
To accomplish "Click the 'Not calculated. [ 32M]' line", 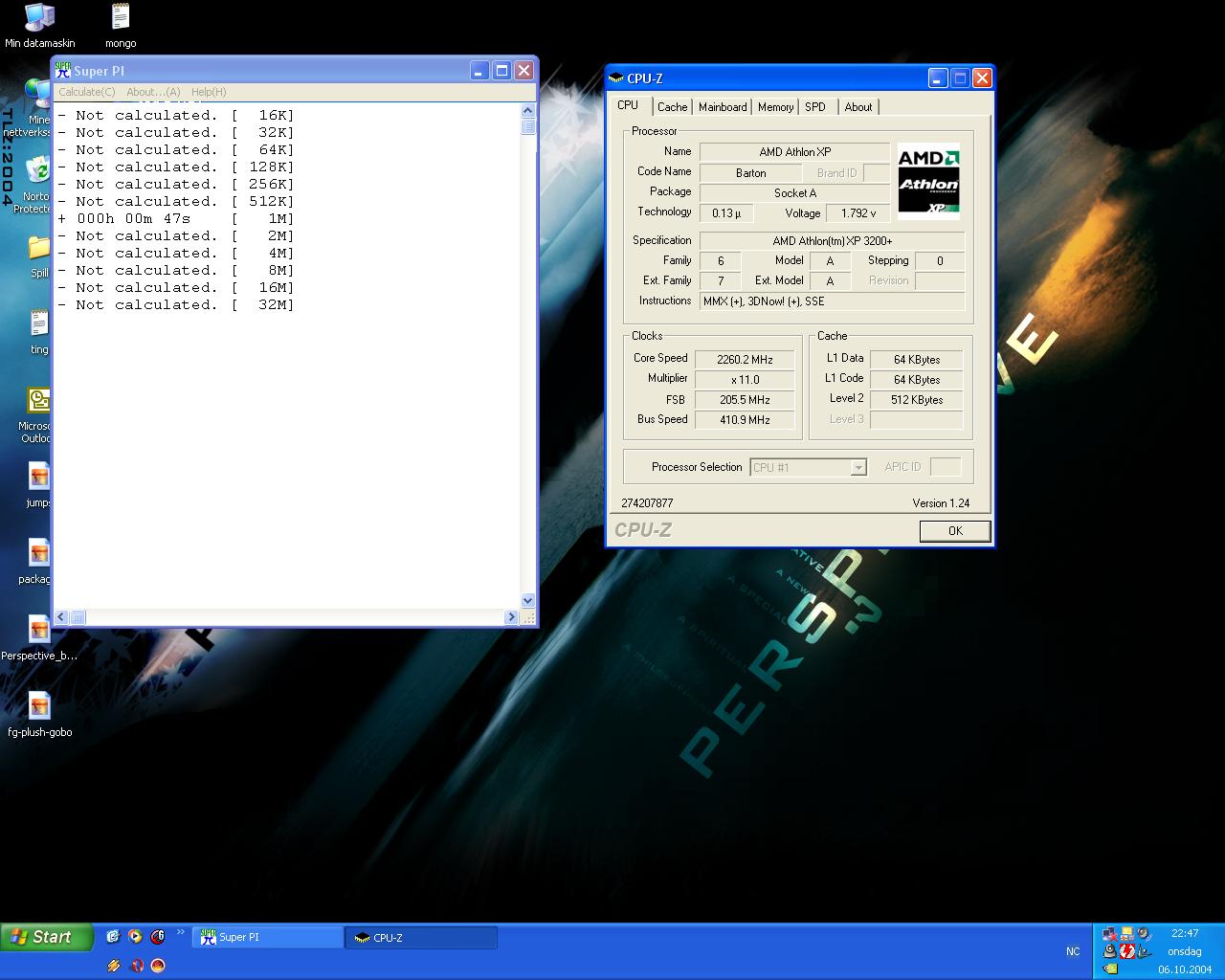I will coord(176,304).
